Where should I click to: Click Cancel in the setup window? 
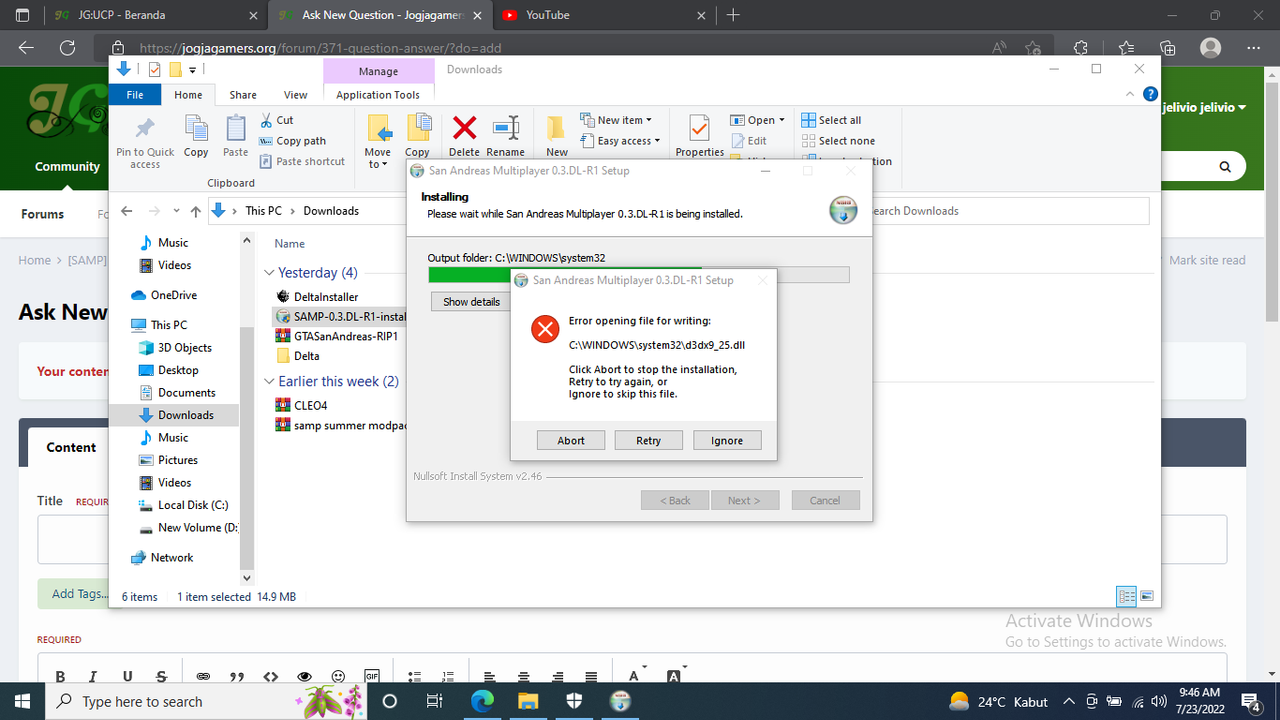click(825, 500)
